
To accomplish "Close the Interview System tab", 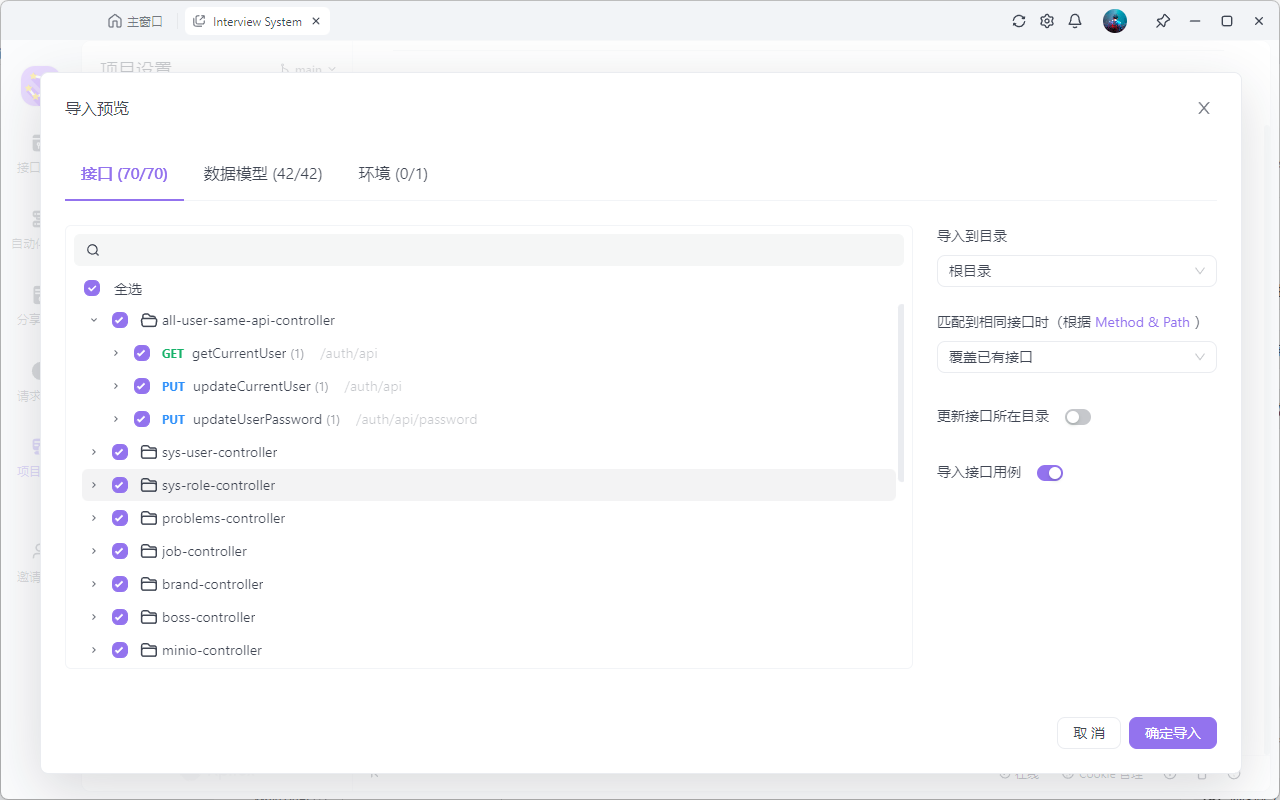I will 315,20.
